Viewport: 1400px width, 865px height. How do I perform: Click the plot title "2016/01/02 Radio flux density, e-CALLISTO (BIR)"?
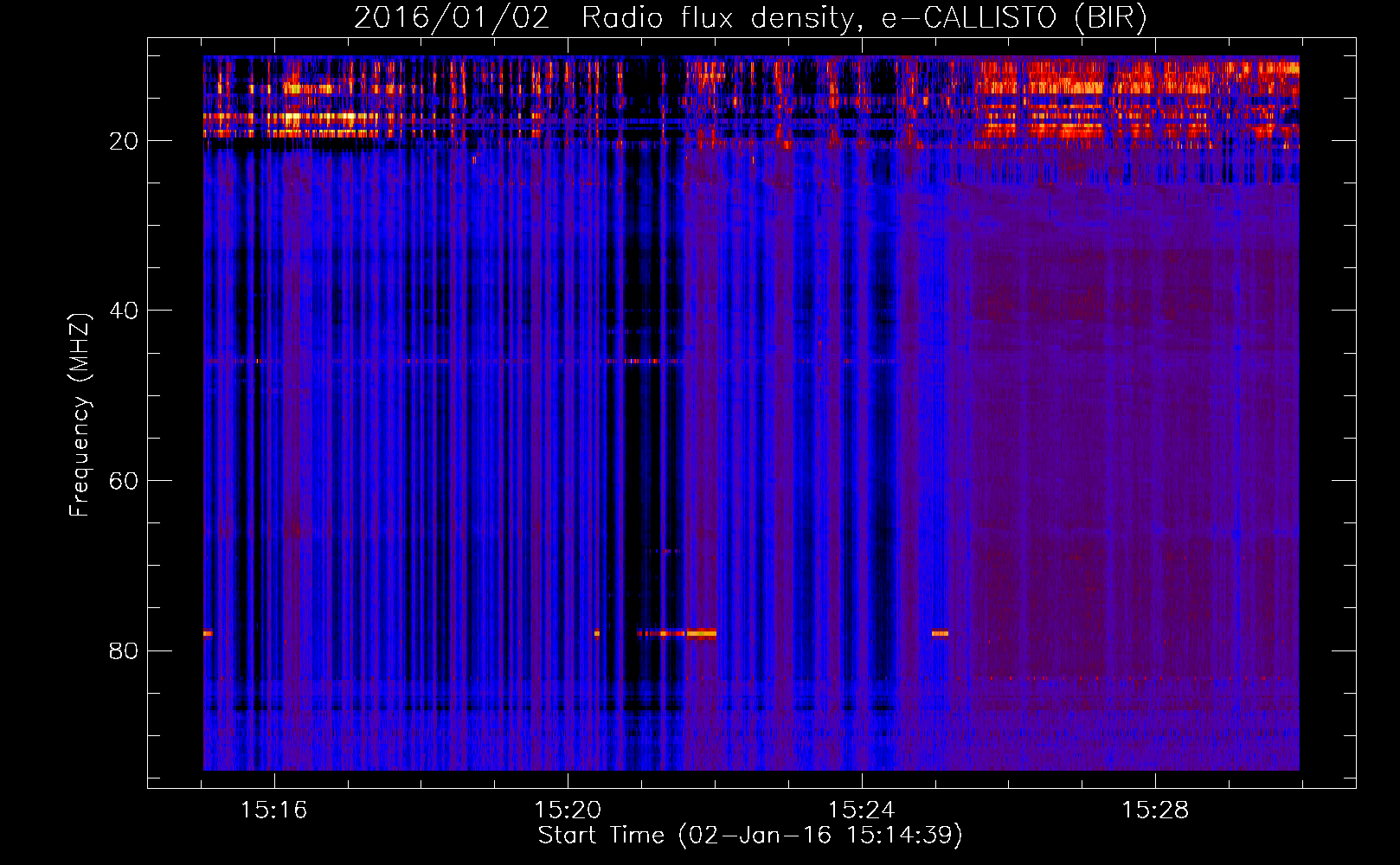pos(750,17)
